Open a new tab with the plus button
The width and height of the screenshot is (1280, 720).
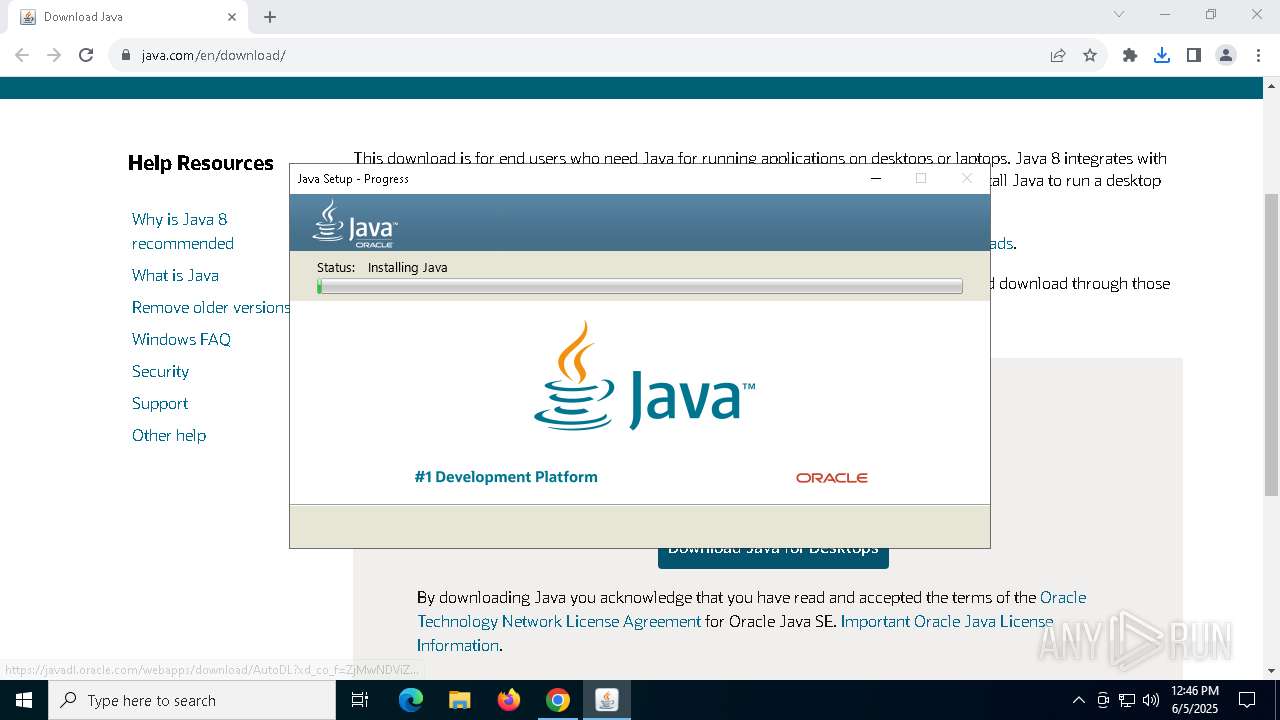(270, 17)
